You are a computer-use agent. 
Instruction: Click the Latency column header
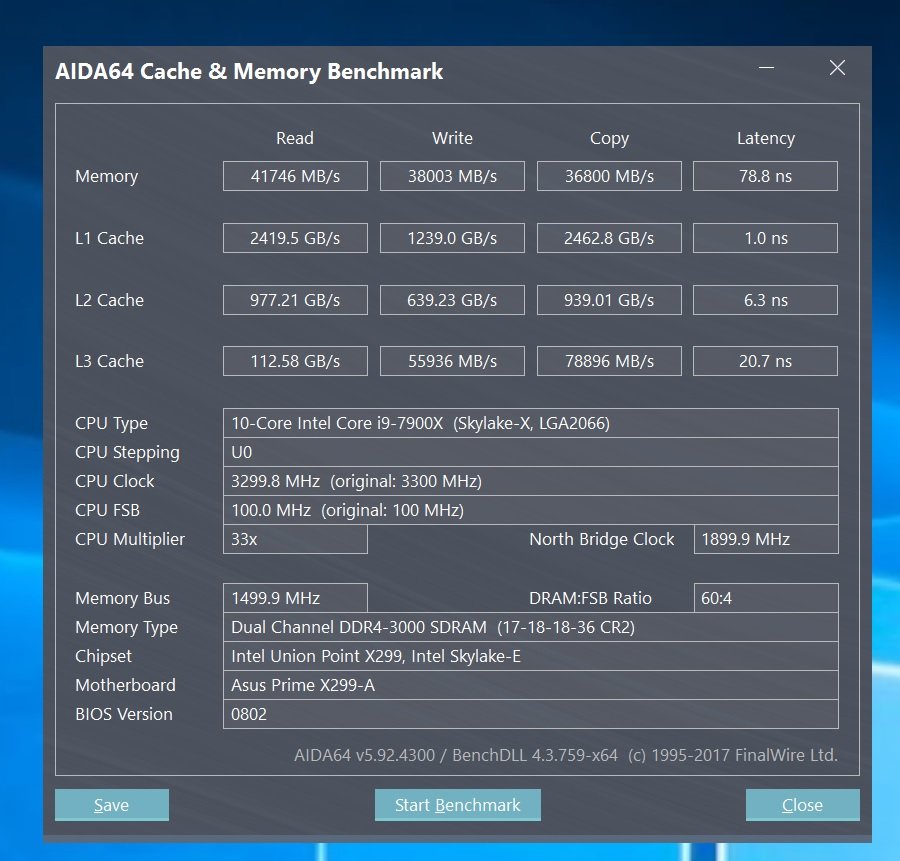pos(766,139)
